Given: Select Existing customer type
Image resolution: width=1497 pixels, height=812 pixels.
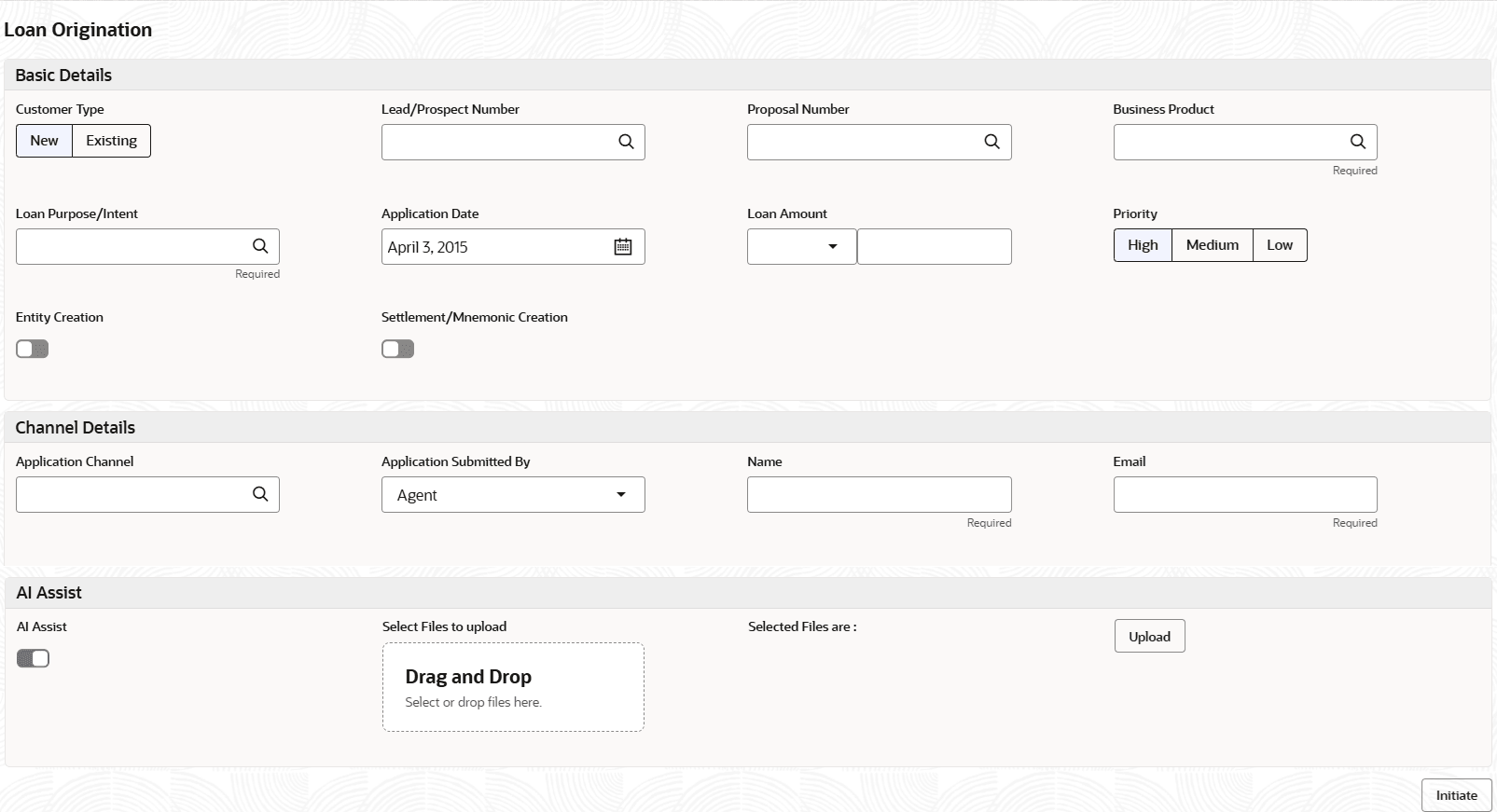Looking at the screenshot, I should point(111,141).
